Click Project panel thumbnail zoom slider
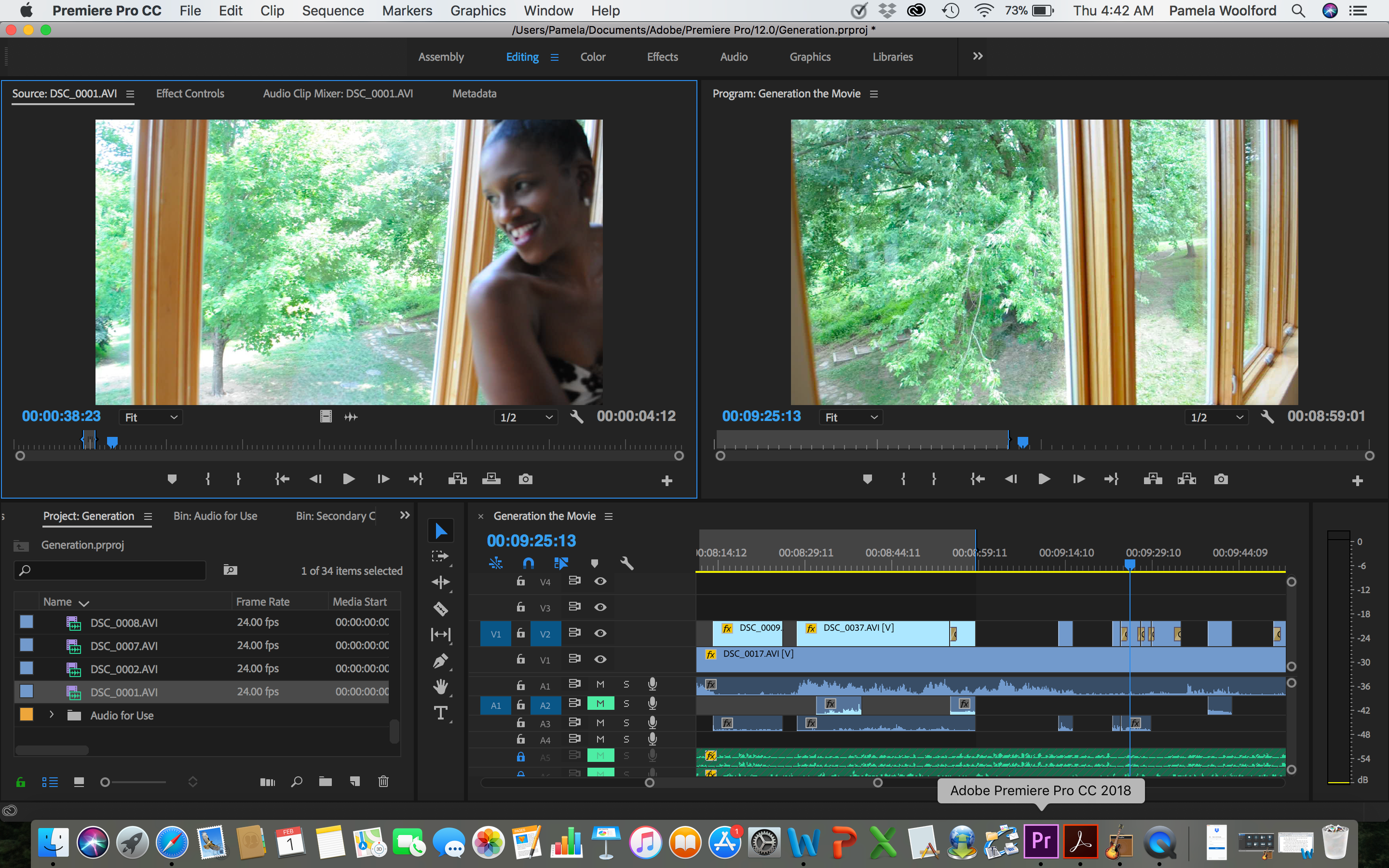The width and height of the screenshot is (1389, 868). [105, 782]
